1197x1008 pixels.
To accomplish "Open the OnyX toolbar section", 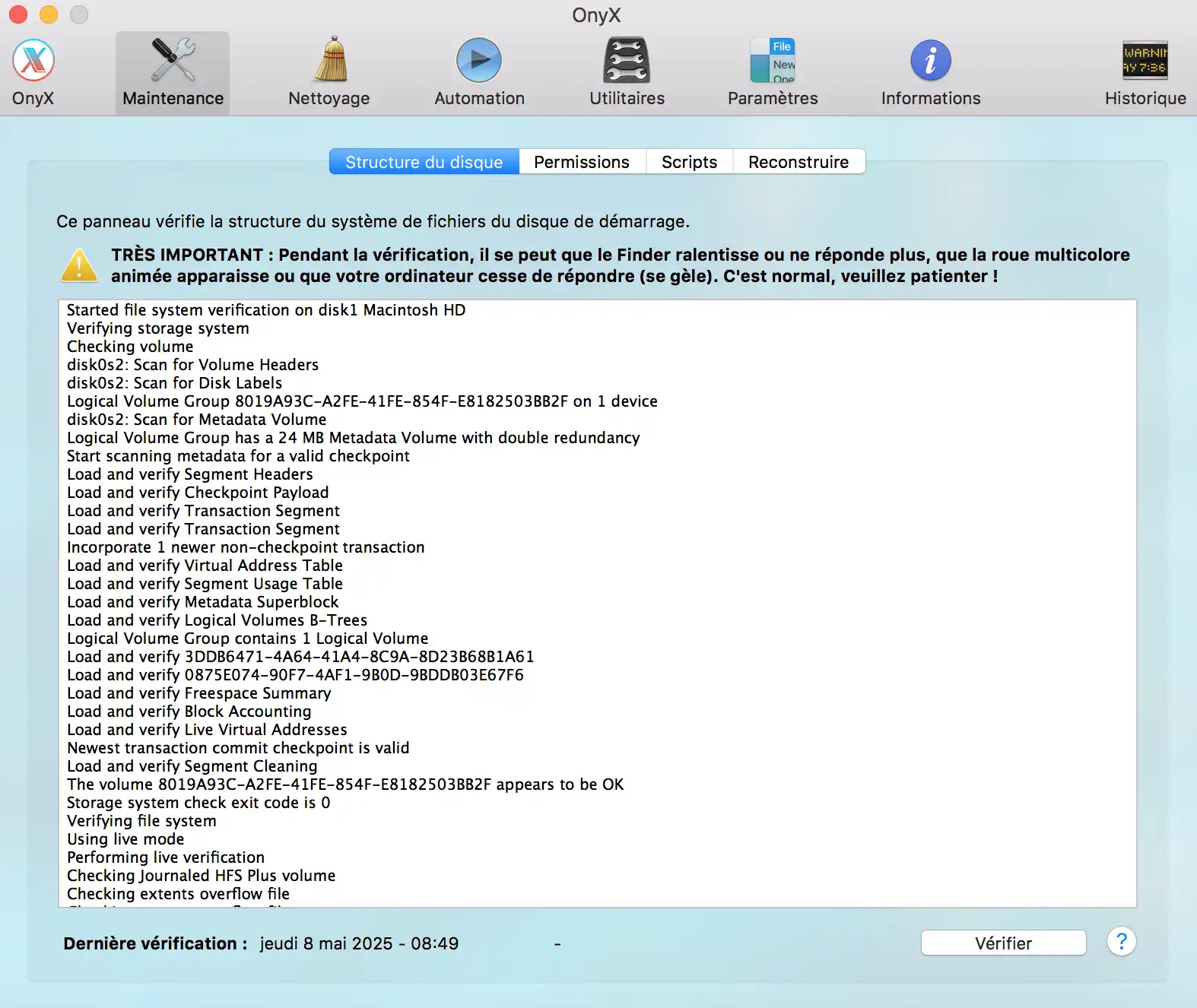I will coord(33,73).
